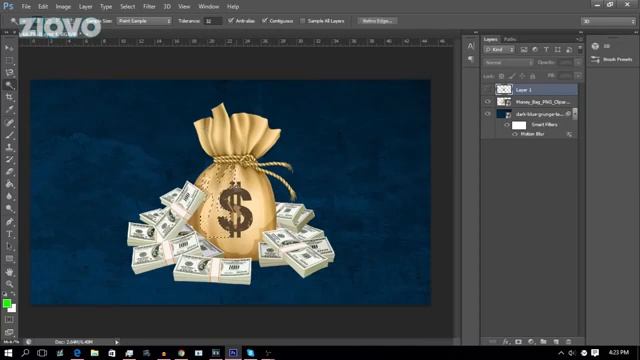This screenshot has width=640, height=360.
Task: Select the Path Selection tool
Action: click(x=9, y=247)
